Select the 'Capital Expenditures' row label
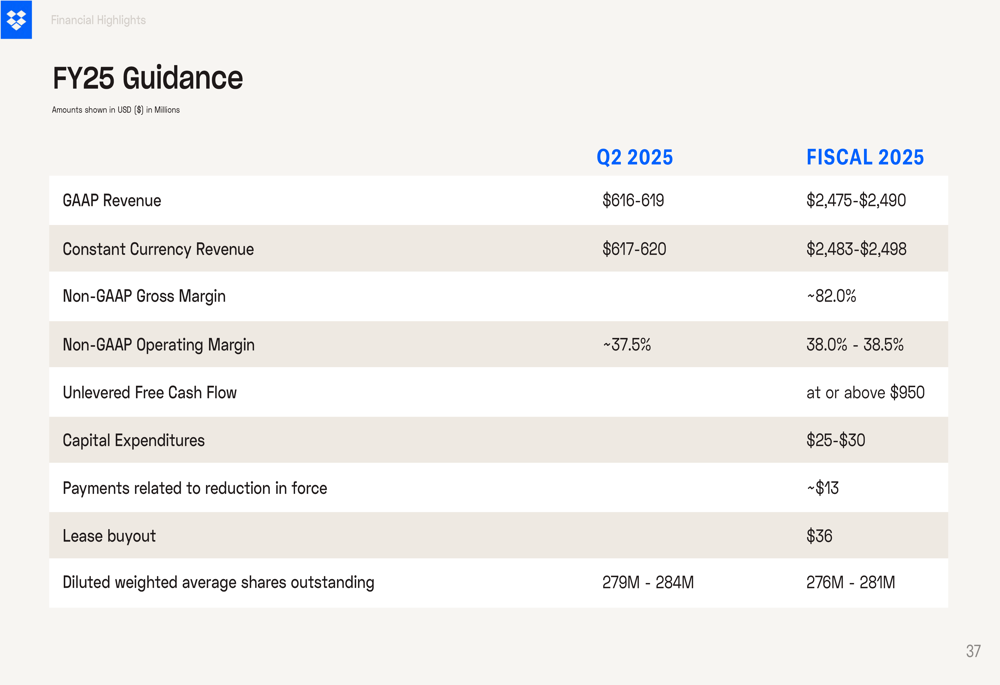Viewport: 1000px width, 685px height. [x=134, y=441]
